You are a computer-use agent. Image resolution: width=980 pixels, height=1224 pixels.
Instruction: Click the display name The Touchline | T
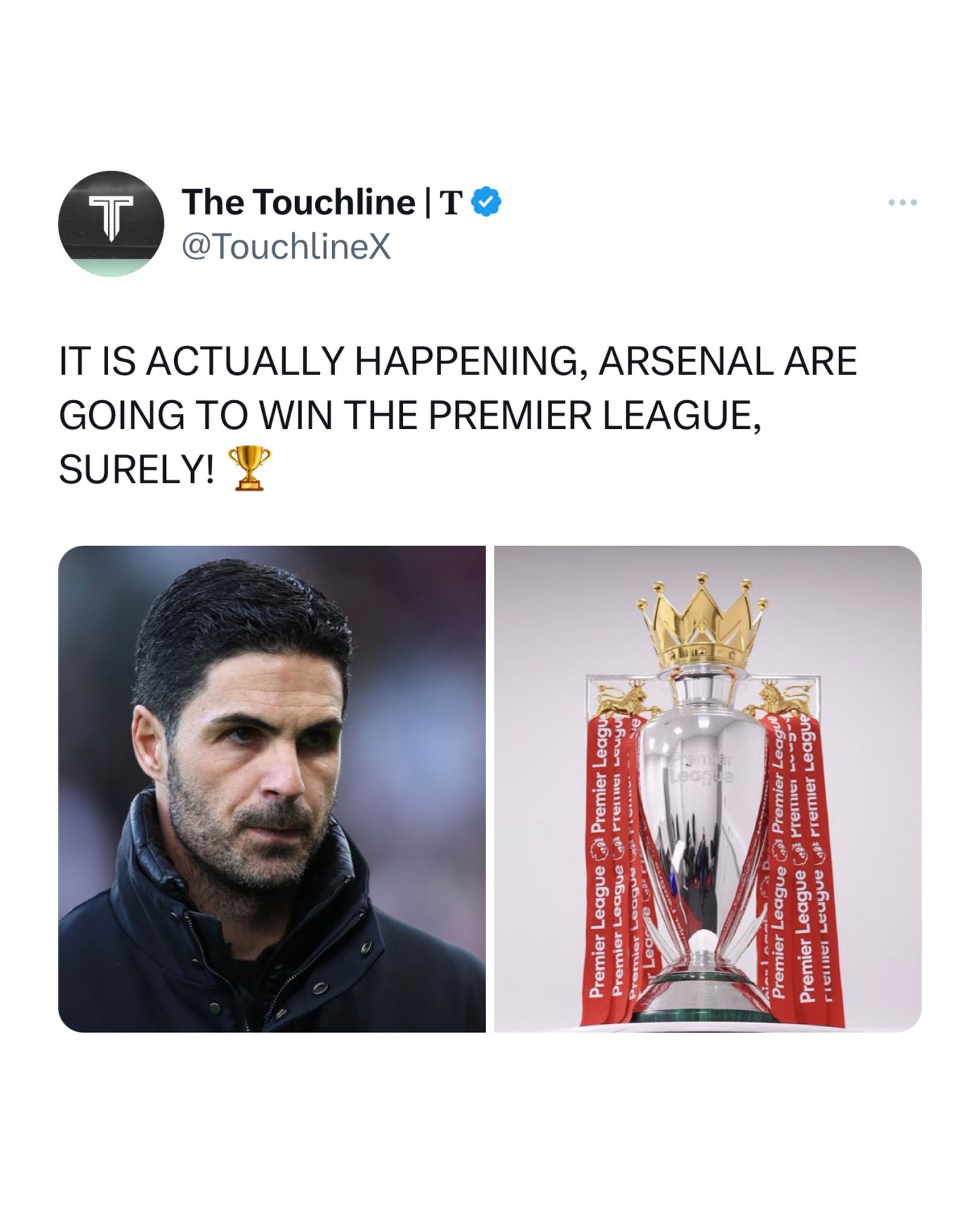pos(322,202)
